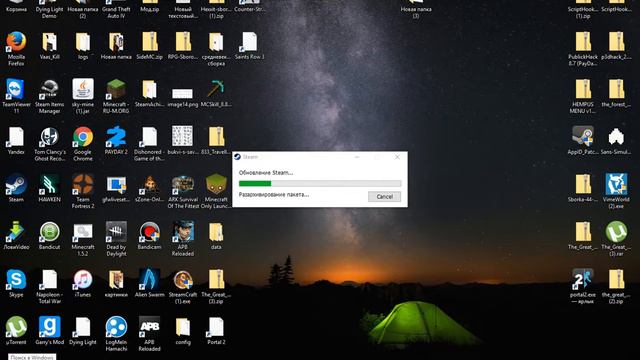
Task: Select the The_Great_...(3).rar uTorrent file
Action: [x=616, y=232]
